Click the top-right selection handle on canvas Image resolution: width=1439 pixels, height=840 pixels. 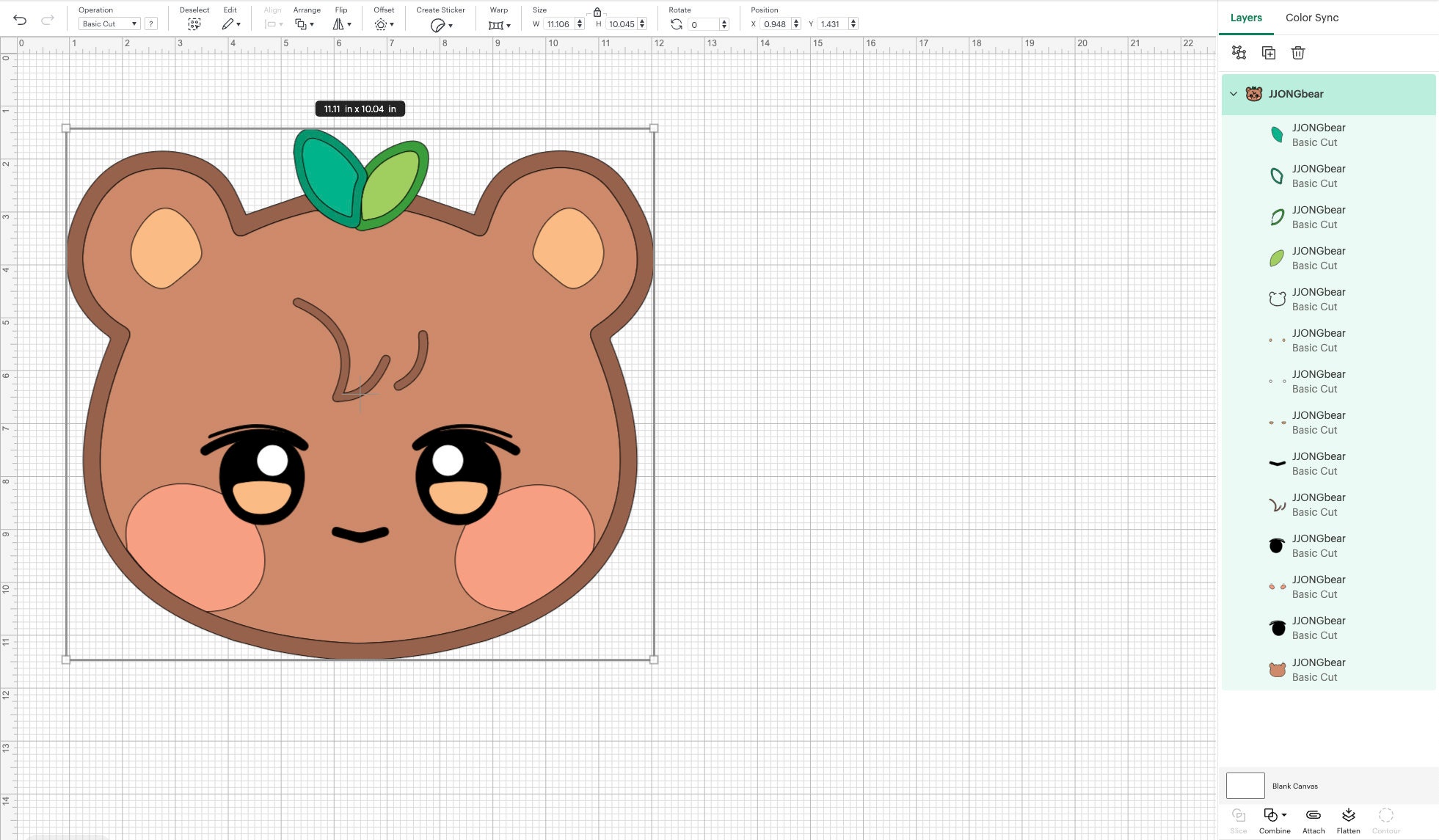[x=654, y=128]
